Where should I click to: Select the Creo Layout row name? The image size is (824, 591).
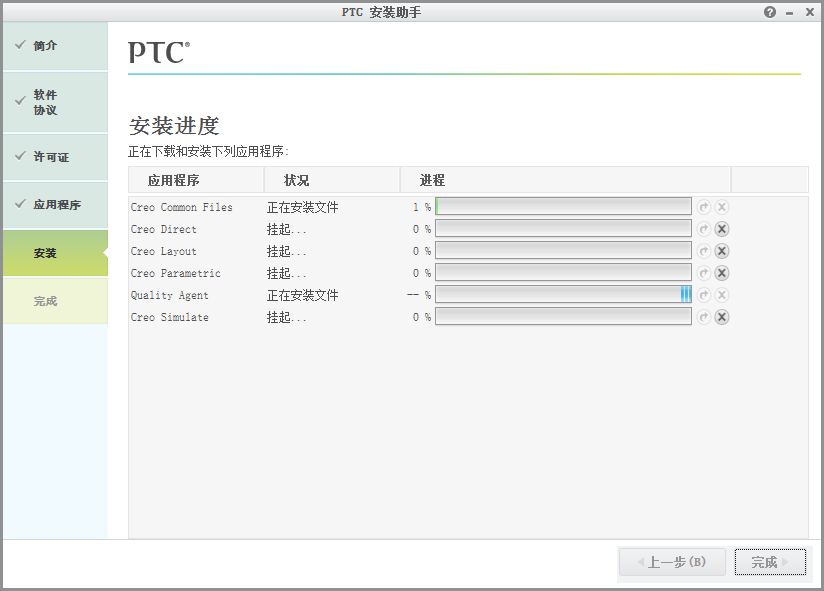tap(163, 252)
